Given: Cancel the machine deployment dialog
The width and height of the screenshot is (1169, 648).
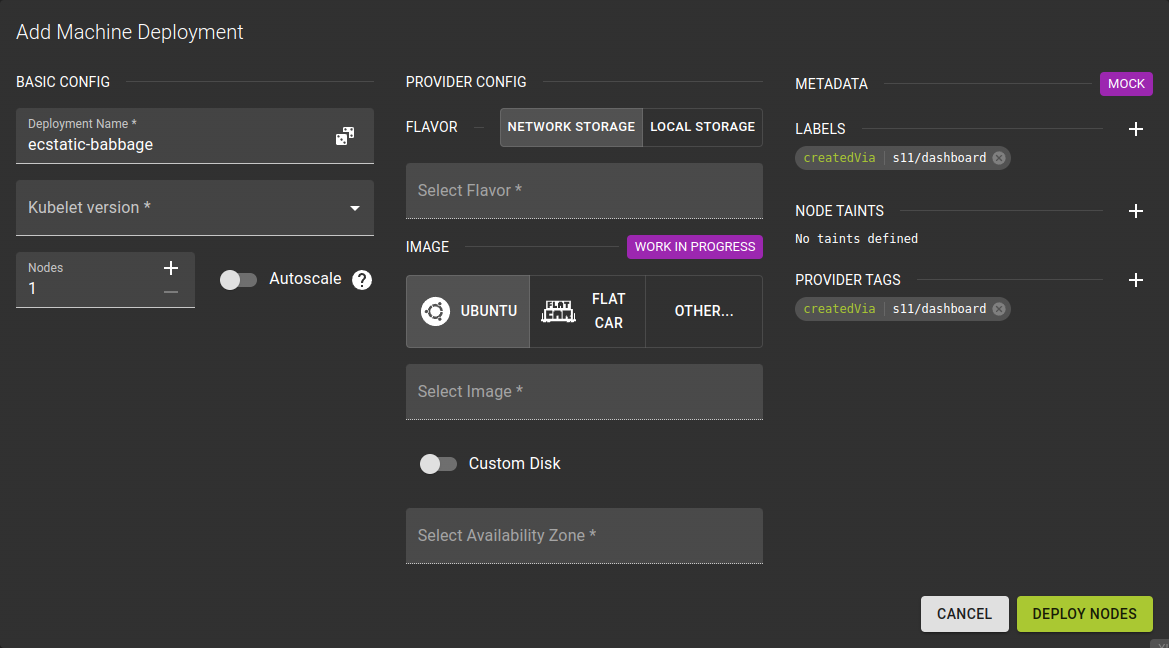Looking at the screenshot, I should pyautogui.click(x=963, y=613).
